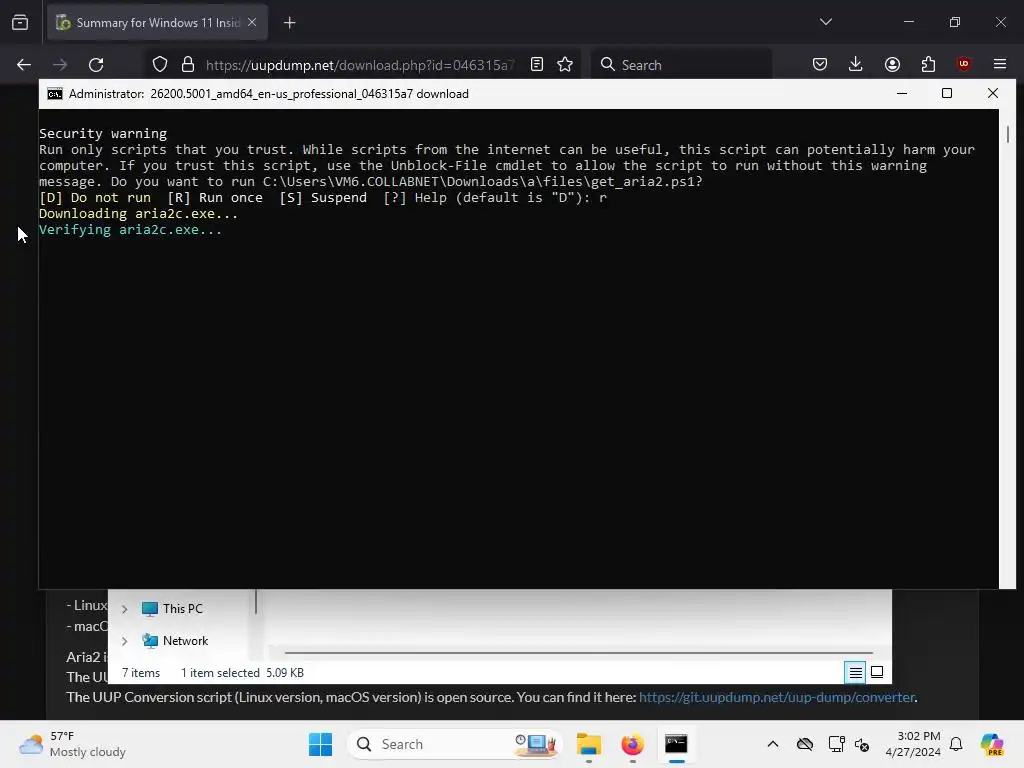The height and width of the screenshot is (768, 1024).
Task: Open the extensions puzzle icon
Action: 928,65
